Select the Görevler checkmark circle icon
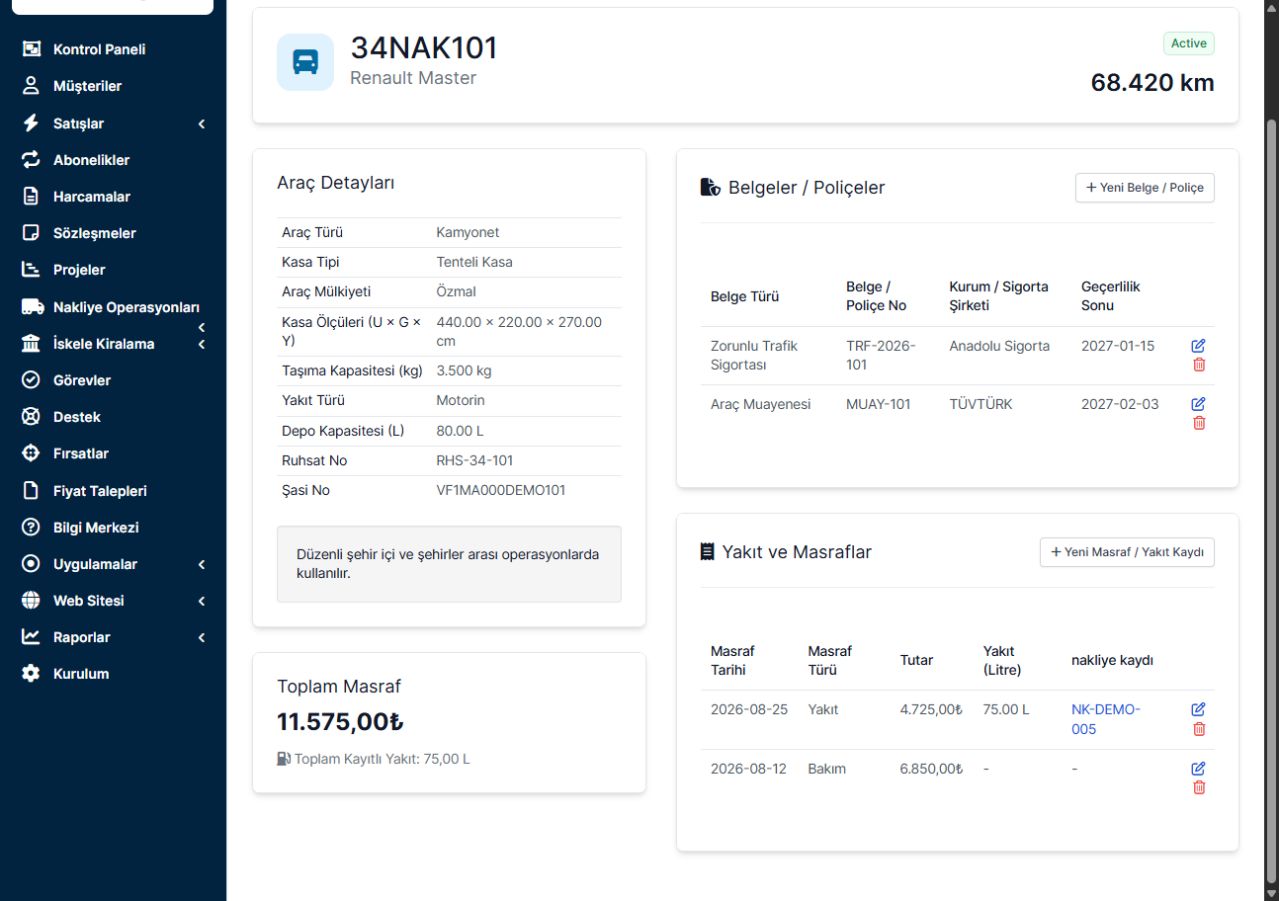This screenshot has height=901, width=1279. [31, 380]
